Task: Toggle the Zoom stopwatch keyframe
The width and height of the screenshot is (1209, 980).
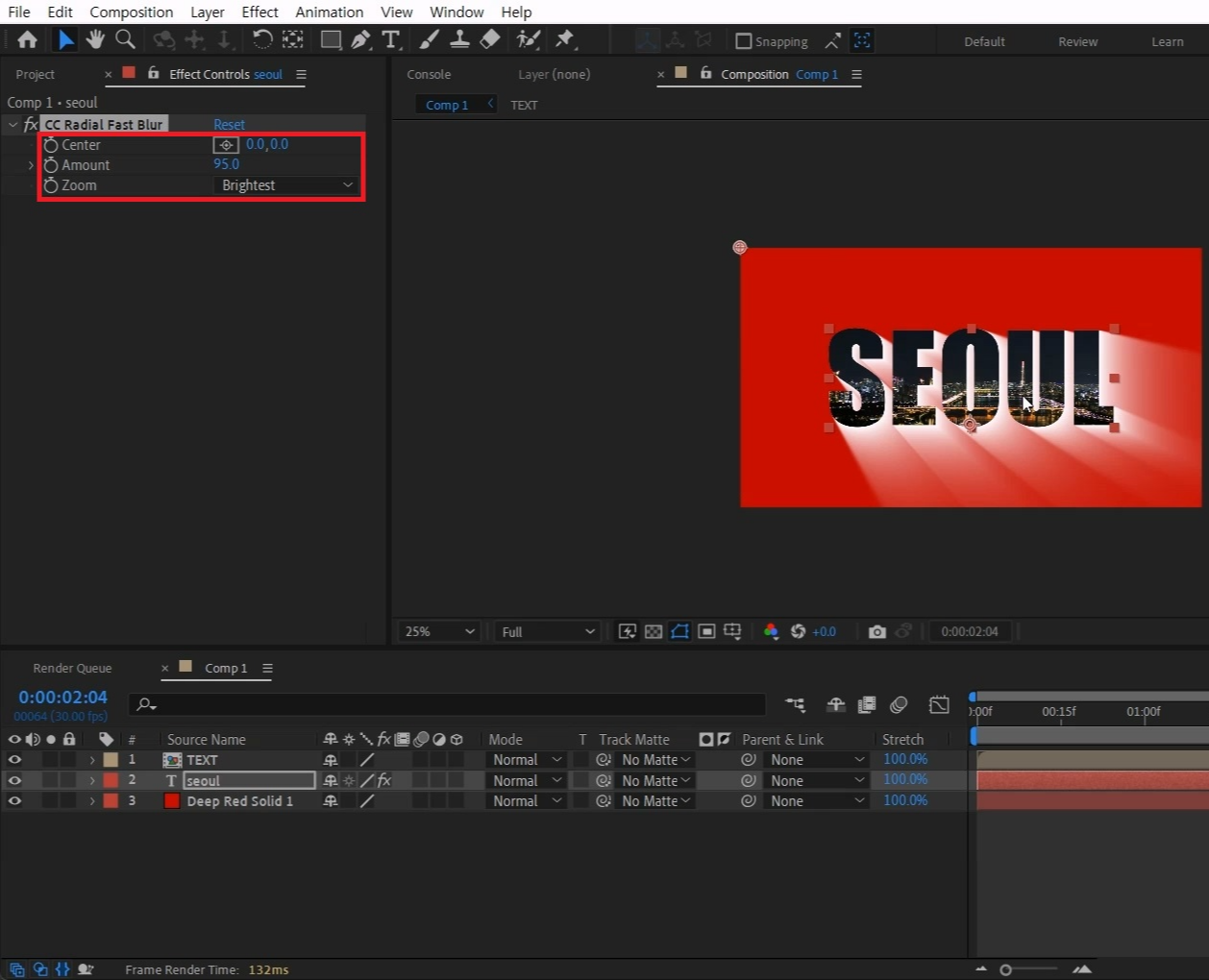Action: (51, 185)
